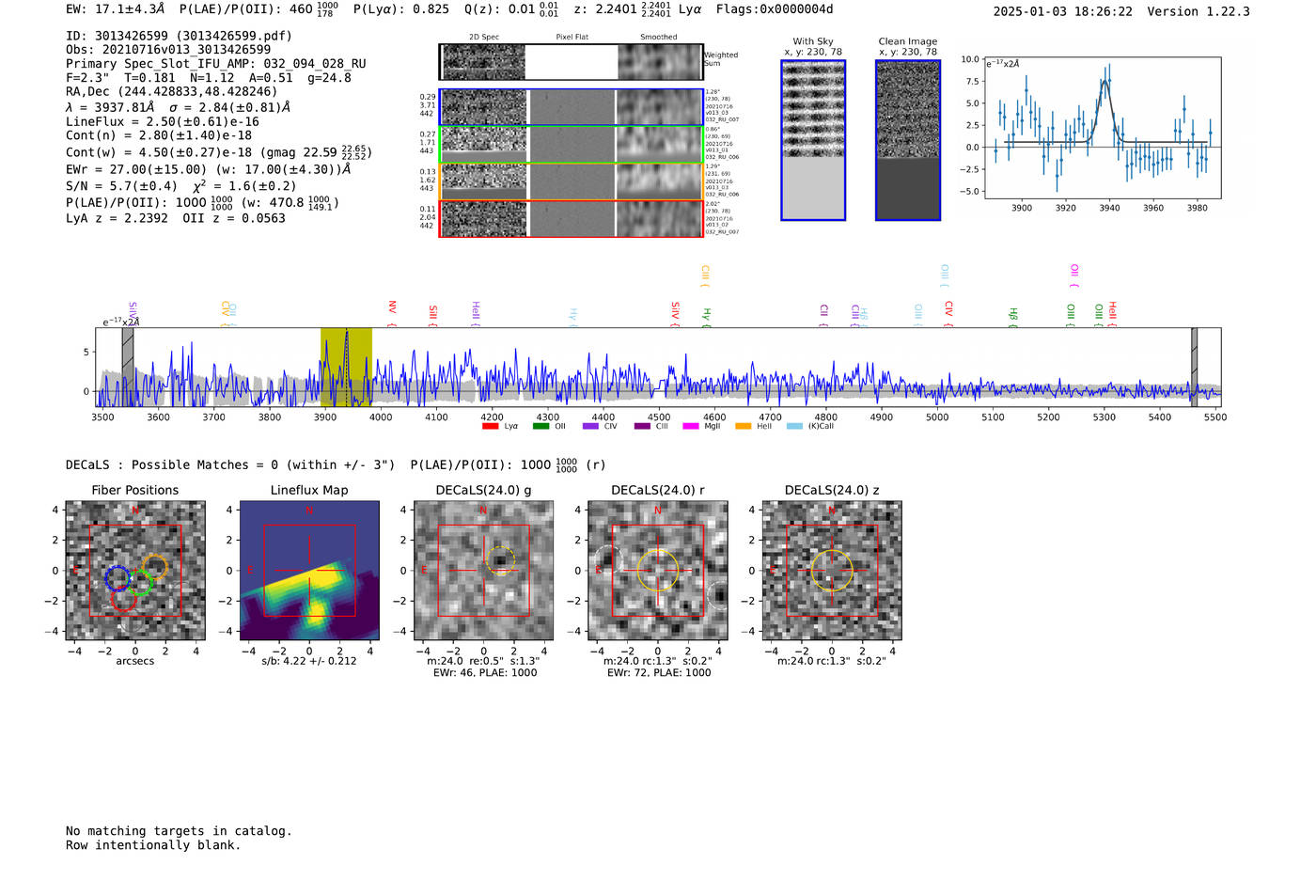Open the Gaussian line fit plot

(x=1102, y=128)
